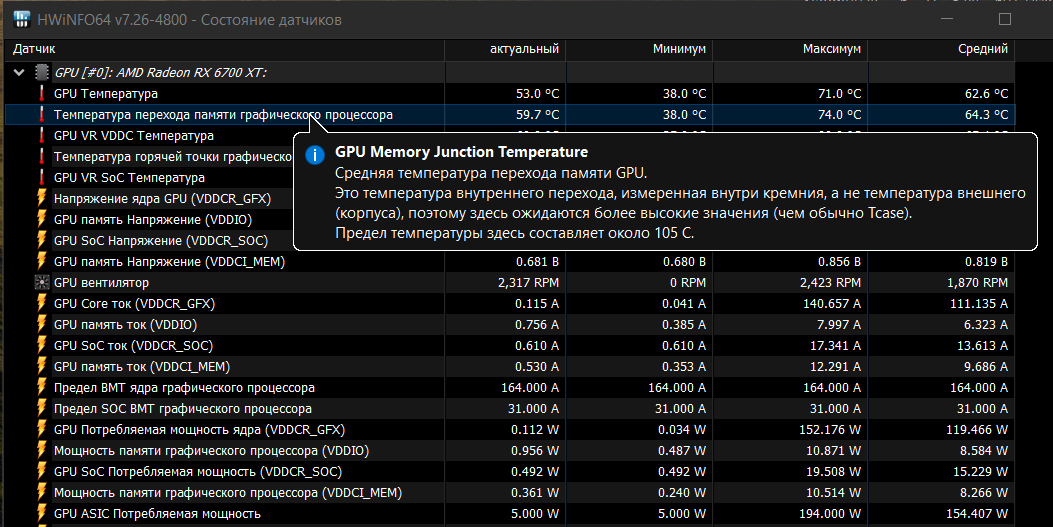
Task: Click the актуальный column header
Action: (x=505, y=49)
